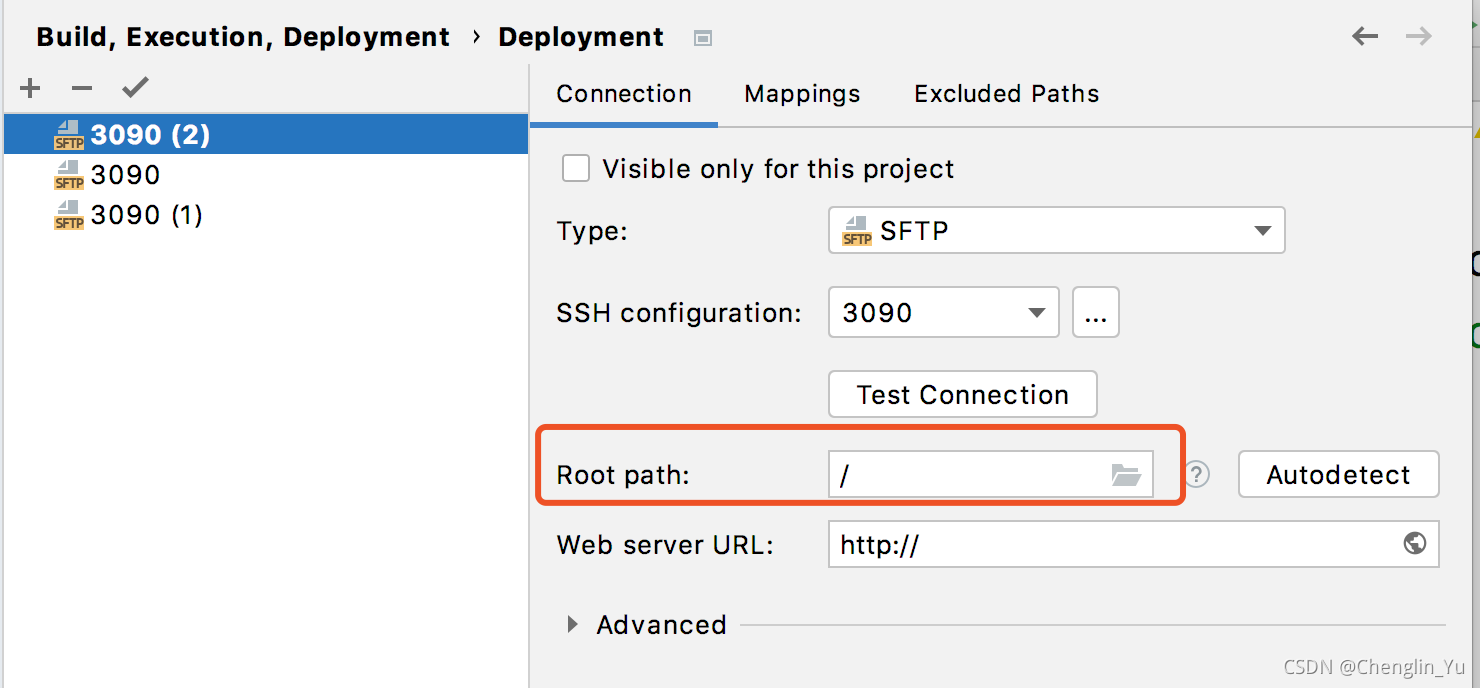Expand the Advanced section
The image size is (1480, 688).
click(573, 625)
